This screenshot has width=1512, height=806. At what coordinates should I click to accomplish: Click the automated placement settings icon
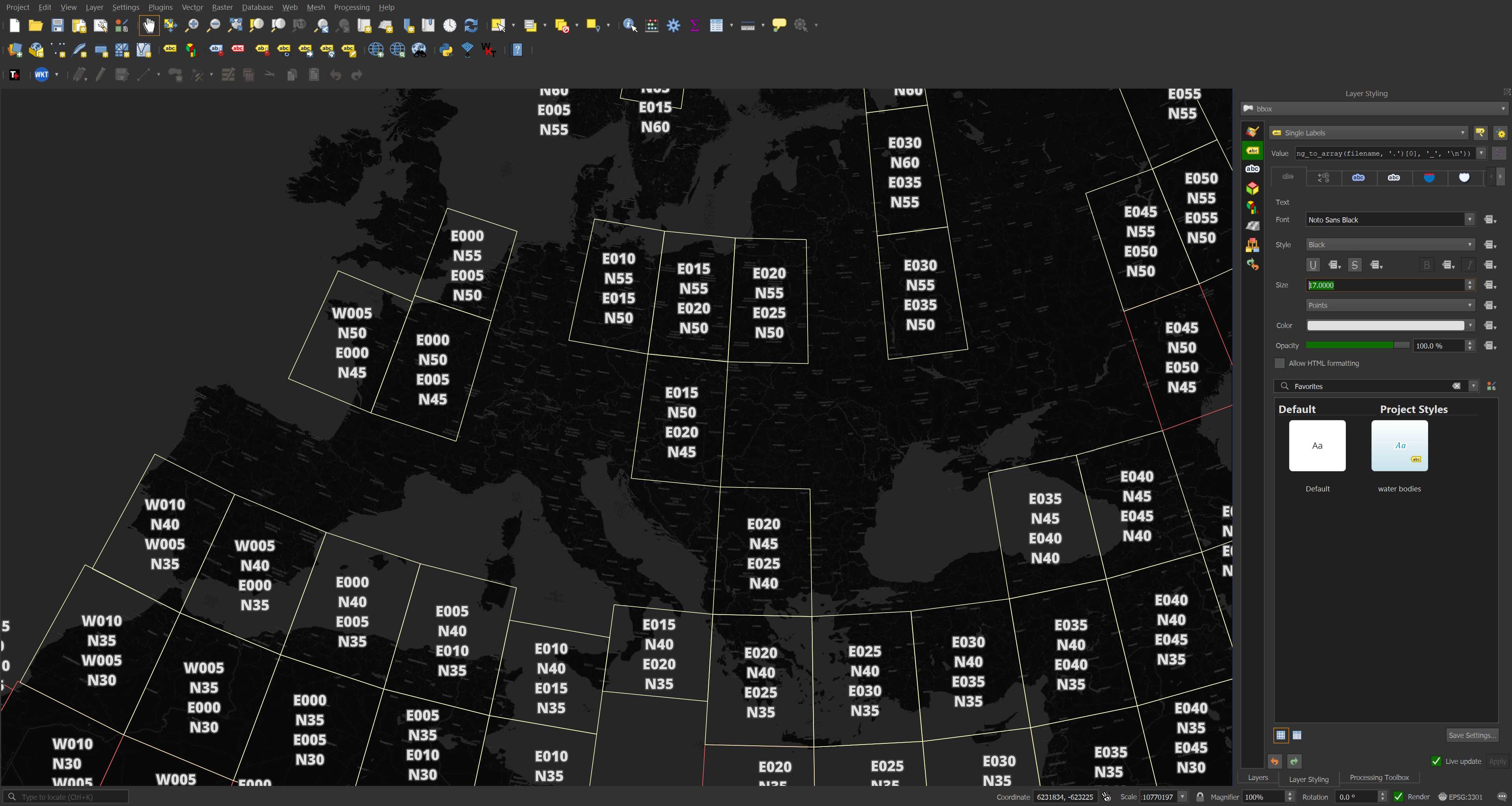[x=1500, y=133]
